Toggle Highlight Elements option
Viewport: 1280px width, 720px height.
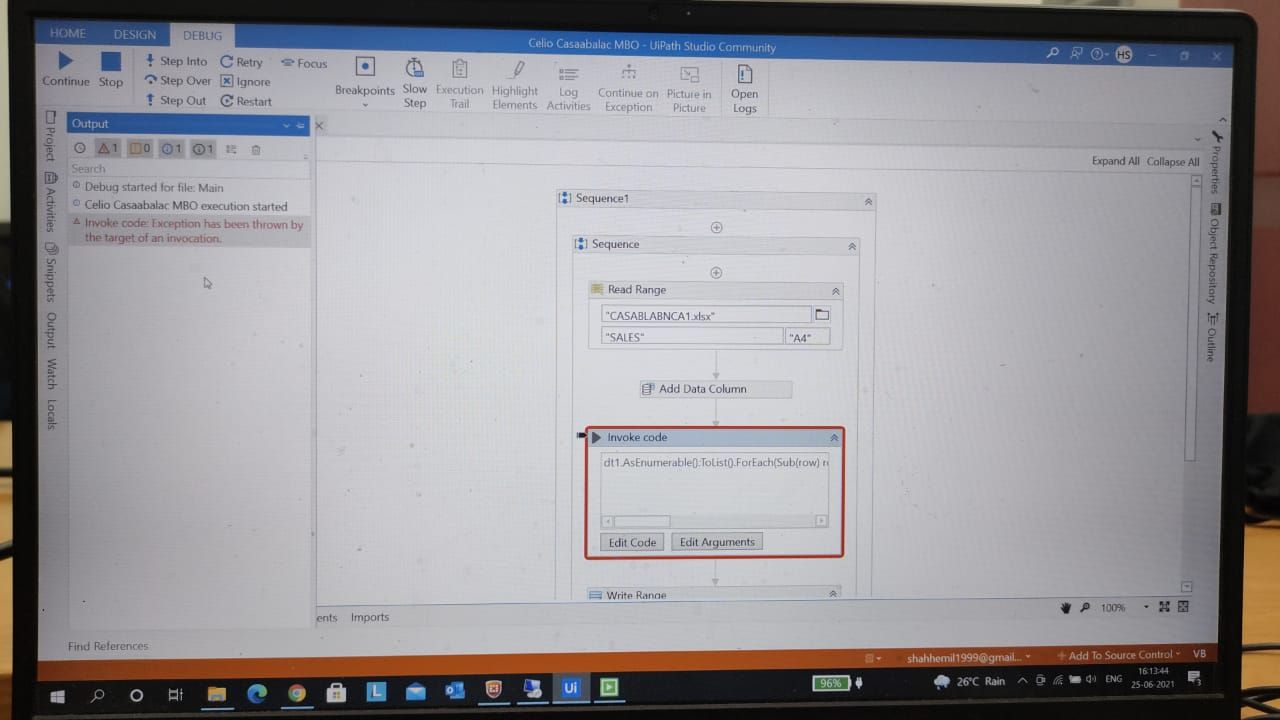(x=515, y=84)
